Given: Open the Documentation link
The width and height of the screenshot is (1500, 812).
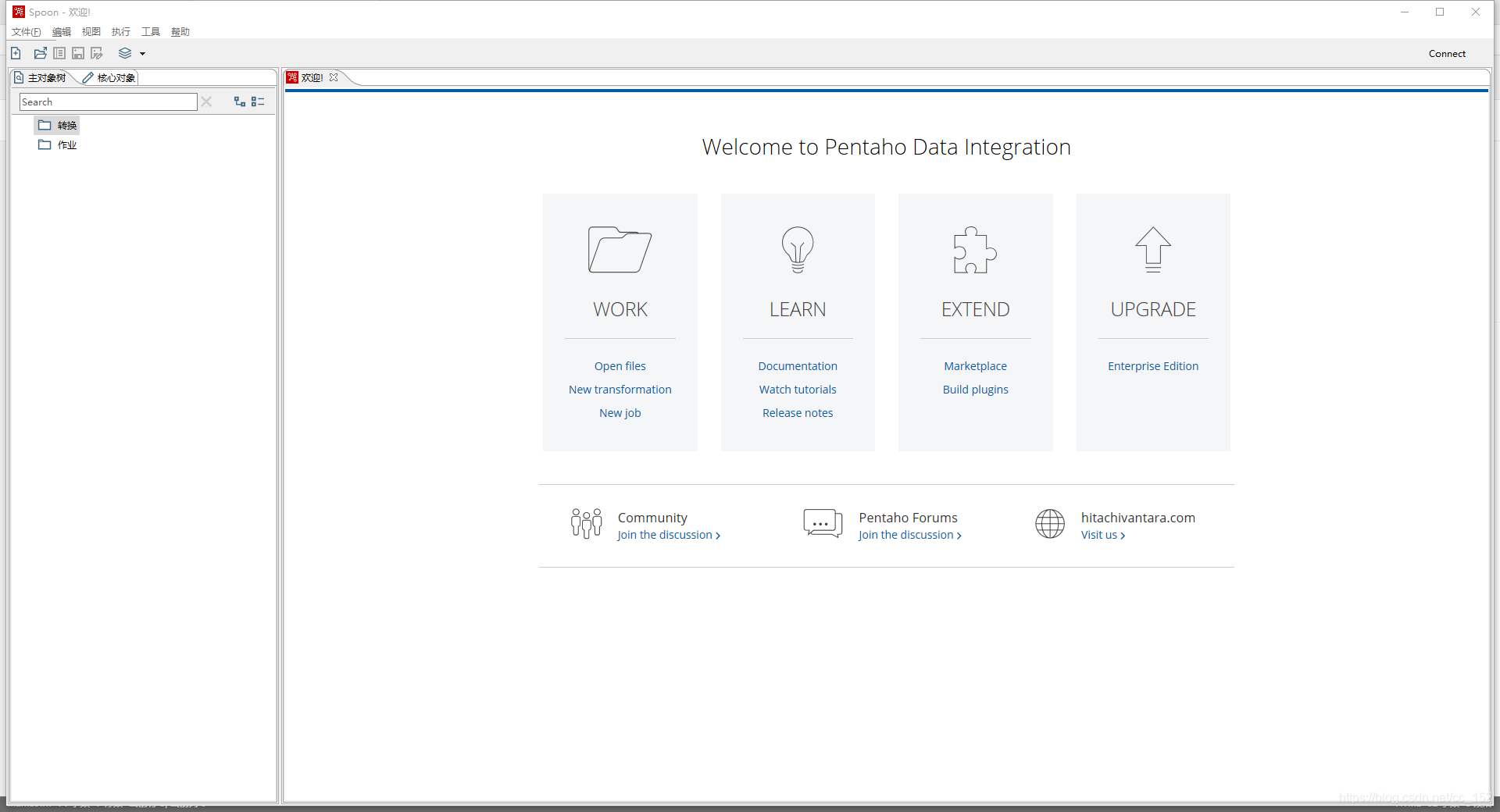Looking at the screenshot, I should pos(798,366).
